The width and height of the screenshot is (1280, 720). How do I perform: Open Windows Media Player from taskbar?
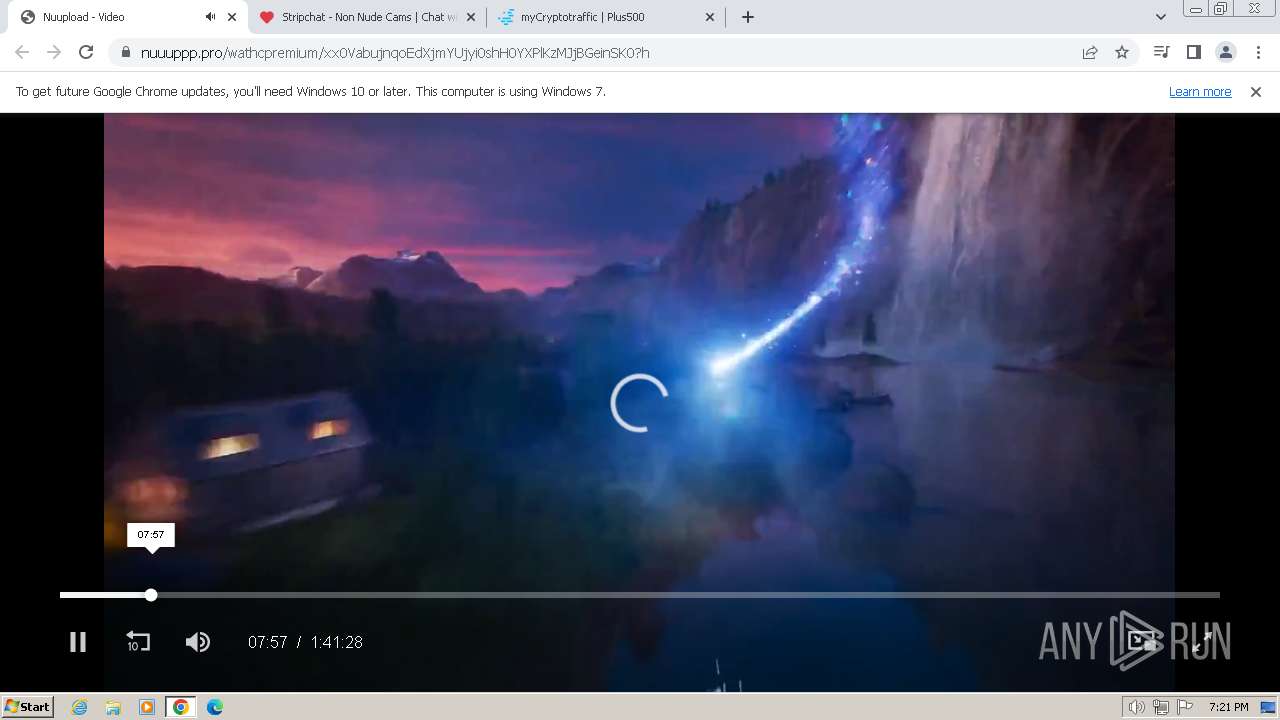147,707
